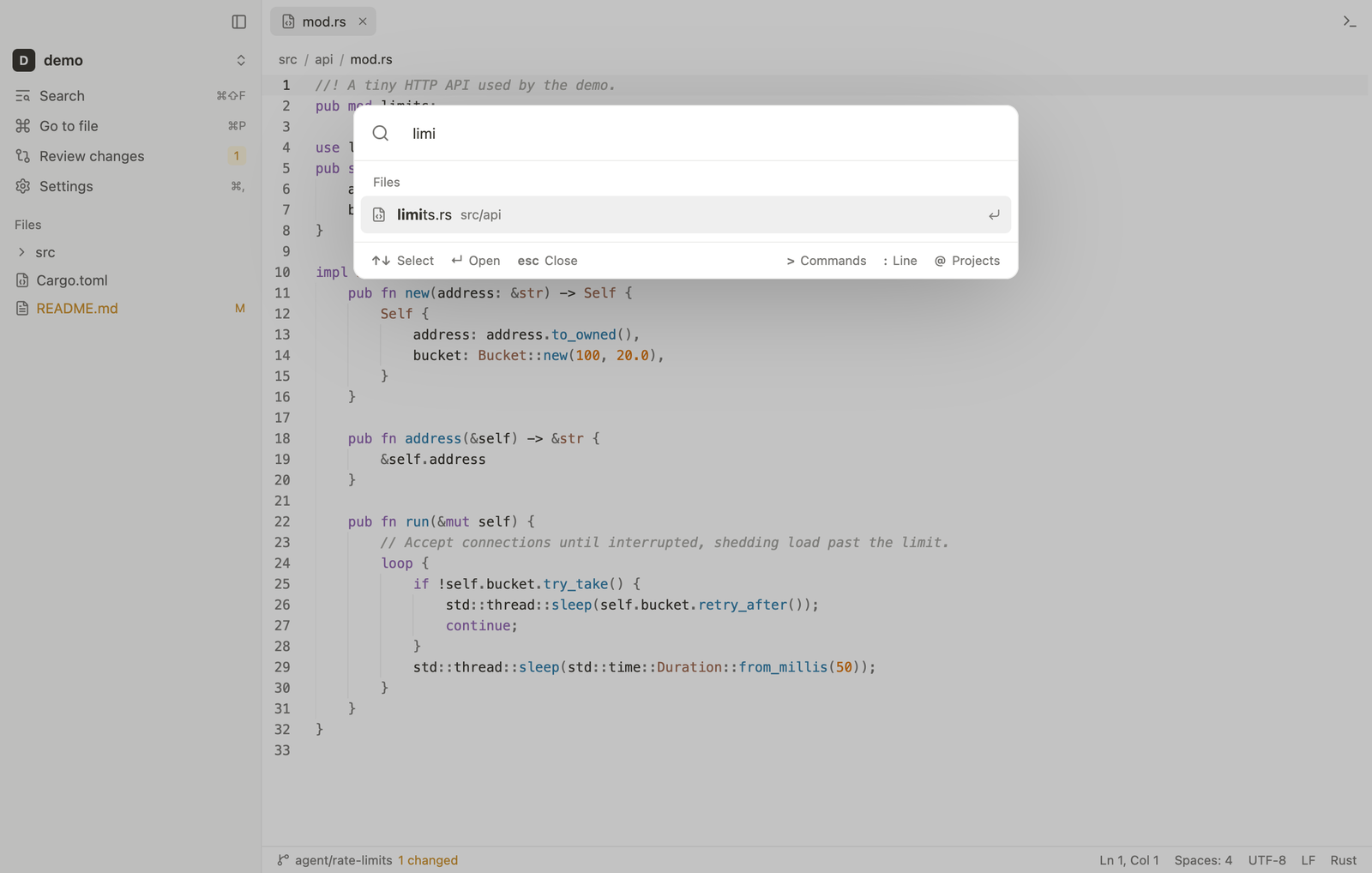Select the mod.rs editor tab
Viewport: 1372px width, 873px height.
(x=323, y=21)
